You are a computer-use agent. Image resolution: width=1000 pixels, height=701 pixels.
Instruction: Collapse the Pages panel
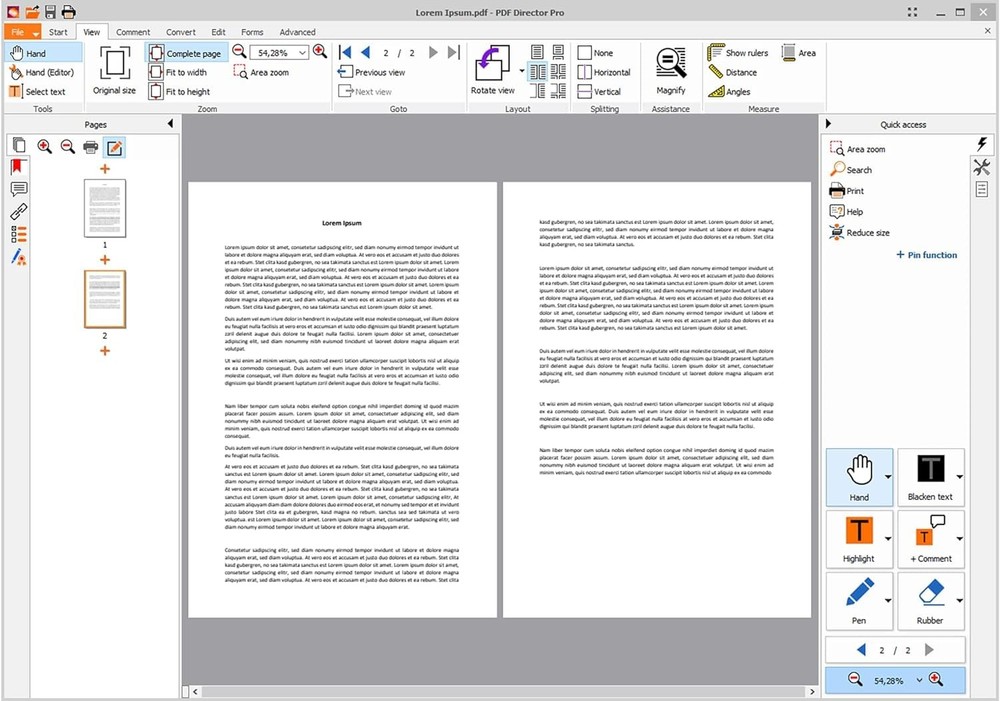pyautogui.click(x=168, y=124)
